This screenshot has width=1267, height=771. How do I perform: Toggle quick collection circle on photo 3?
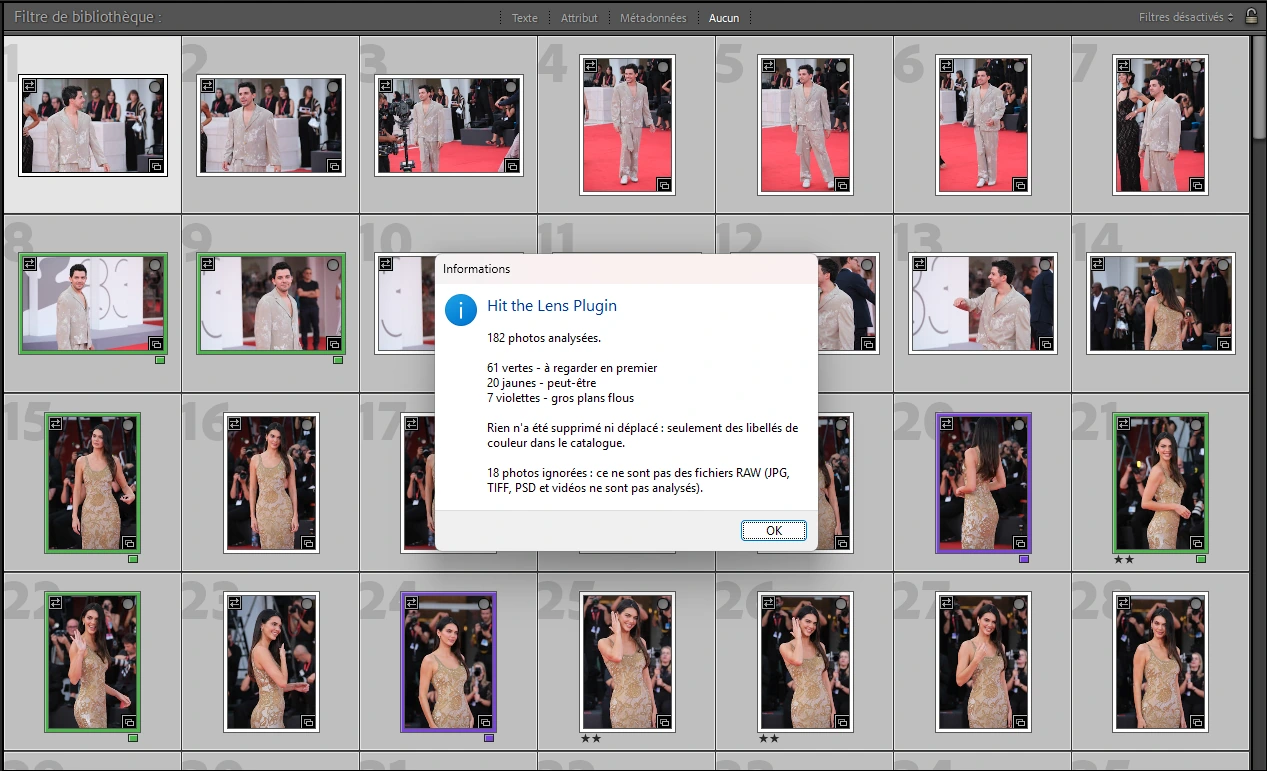(511, 87)
